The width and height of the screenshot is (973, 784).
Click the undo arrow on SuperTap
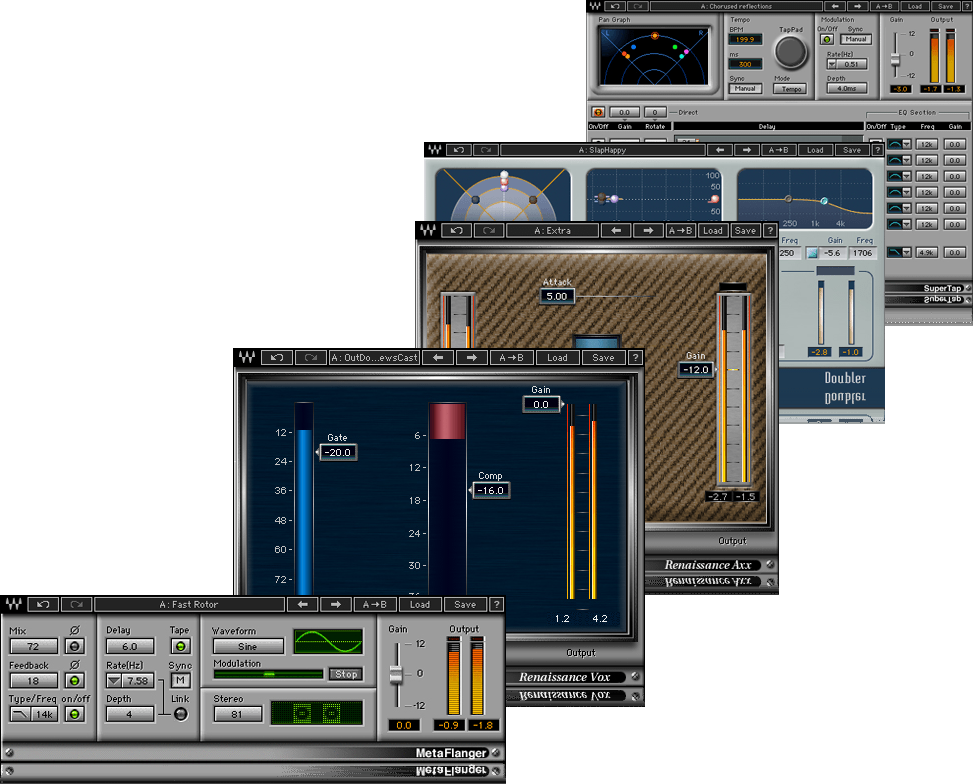pyautogui.click(x=614, y=7)
